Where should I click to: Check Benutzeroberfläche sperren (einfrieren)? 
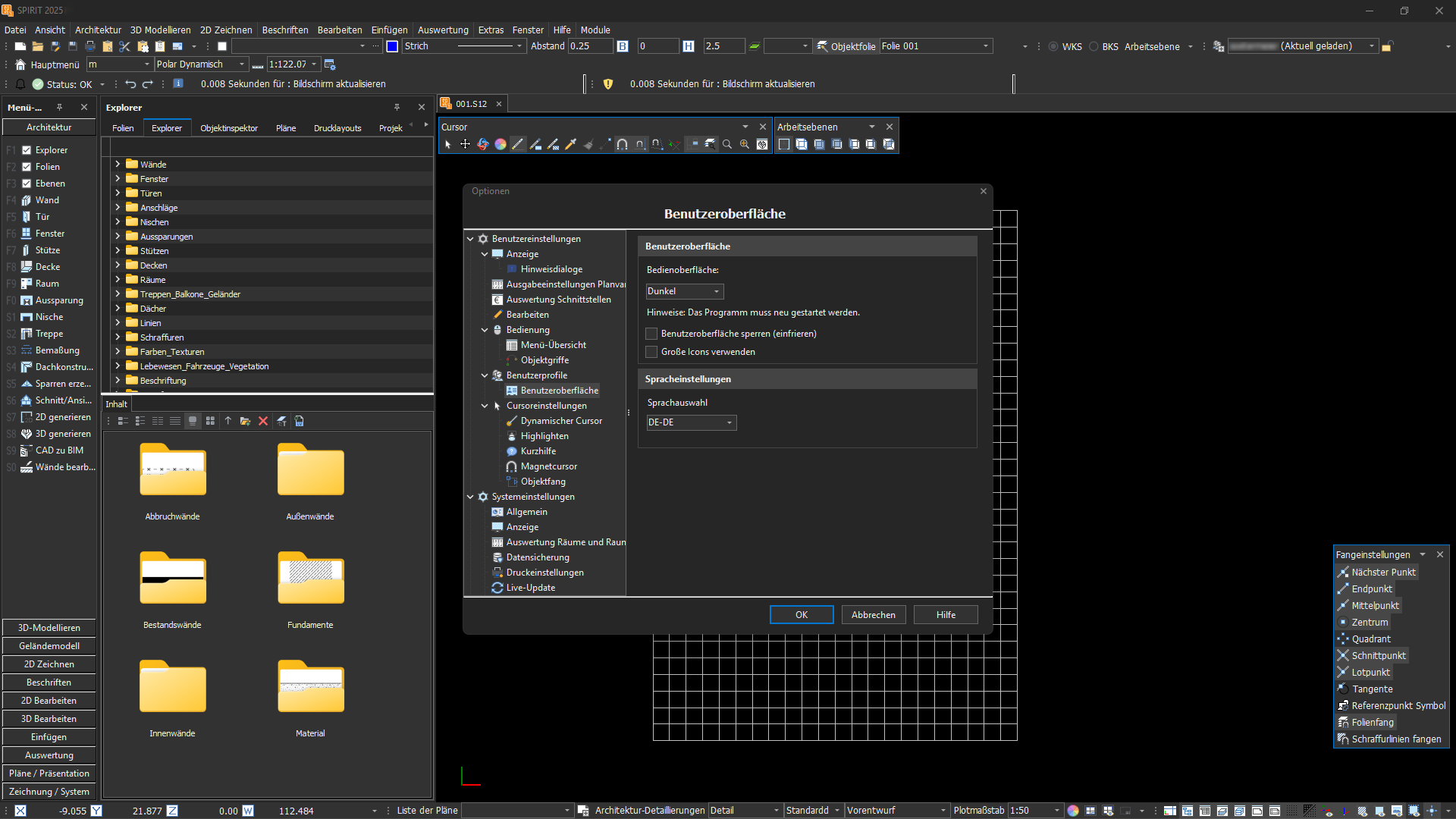click(x=651, y=334)
